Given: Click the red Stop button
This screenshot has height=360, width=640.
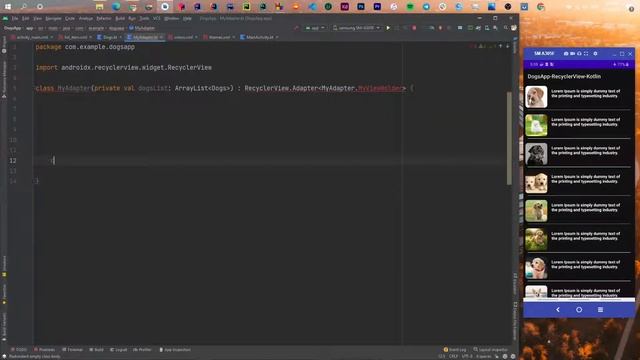Looking at the screenshot, I should (414, 28).
